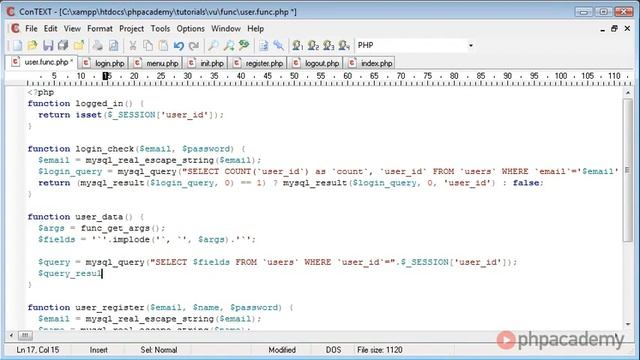Image resolution: width=640 pixels, height=360 pixels.
Task: Switch to the init.php tab
Action: click(x=207, y=63)
